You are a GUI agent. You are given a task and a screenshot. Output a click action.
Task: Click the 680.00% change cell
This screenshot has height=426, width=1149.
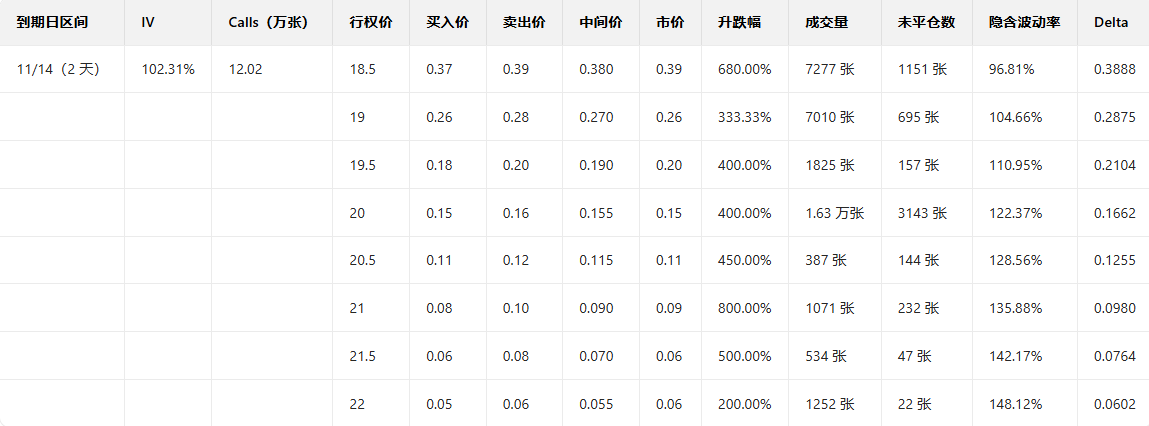(x=744, y=69)
